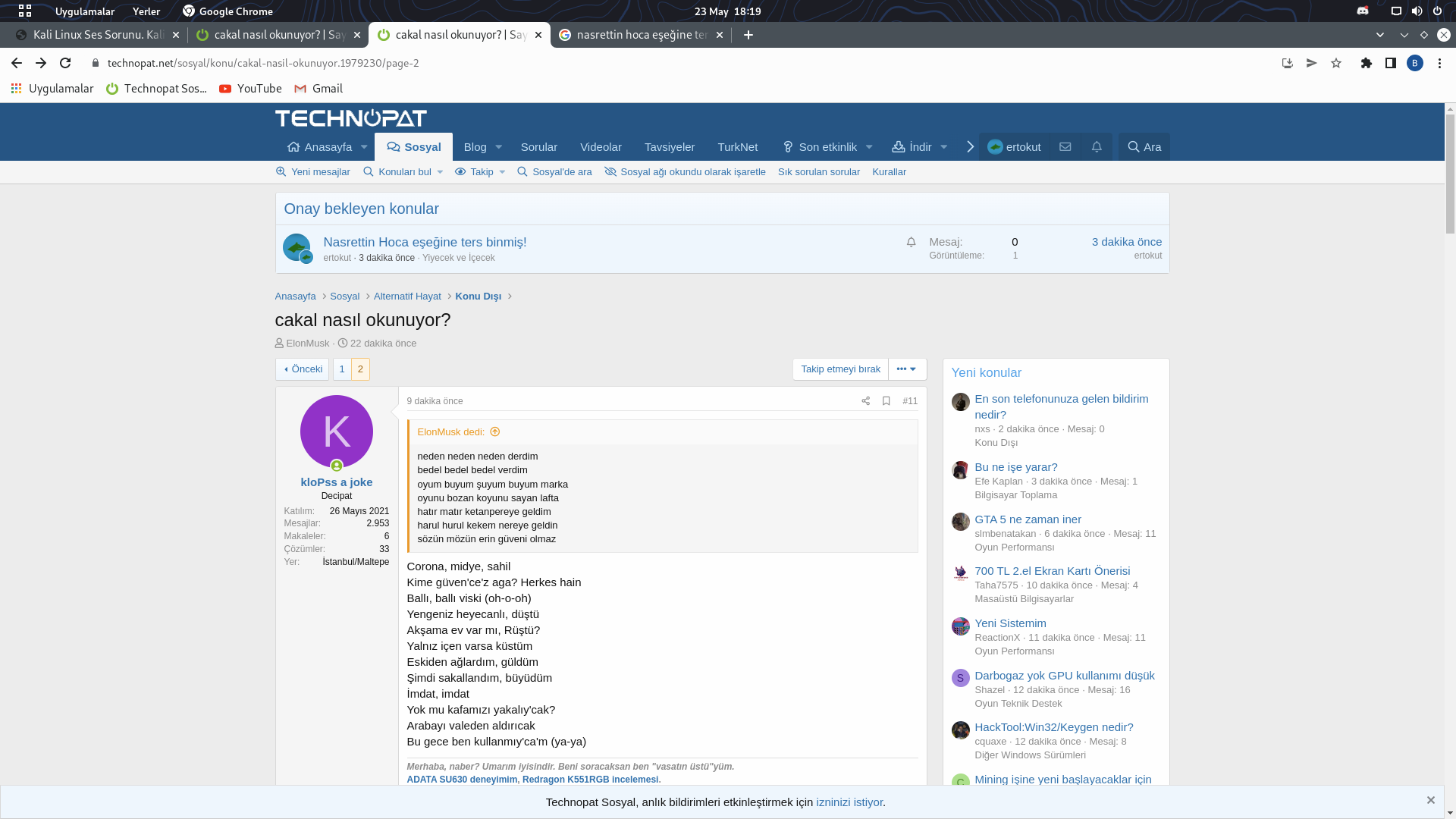Open the Sorular navigation menu item
The image size is (1456, 819).
(x=538, y=147)
